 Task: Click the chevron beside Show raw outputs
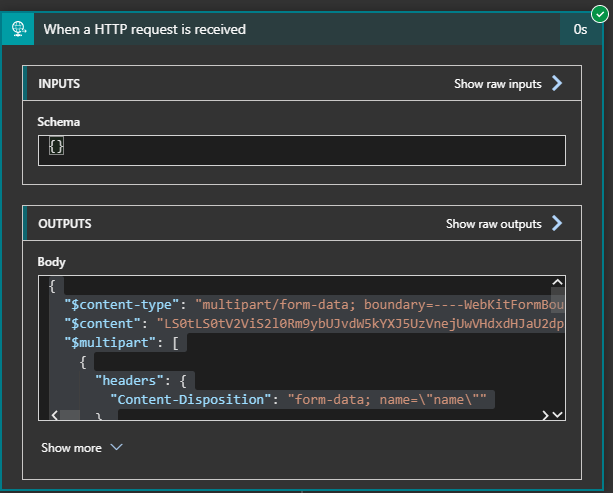pyautogui.click(x=558, y=224)
